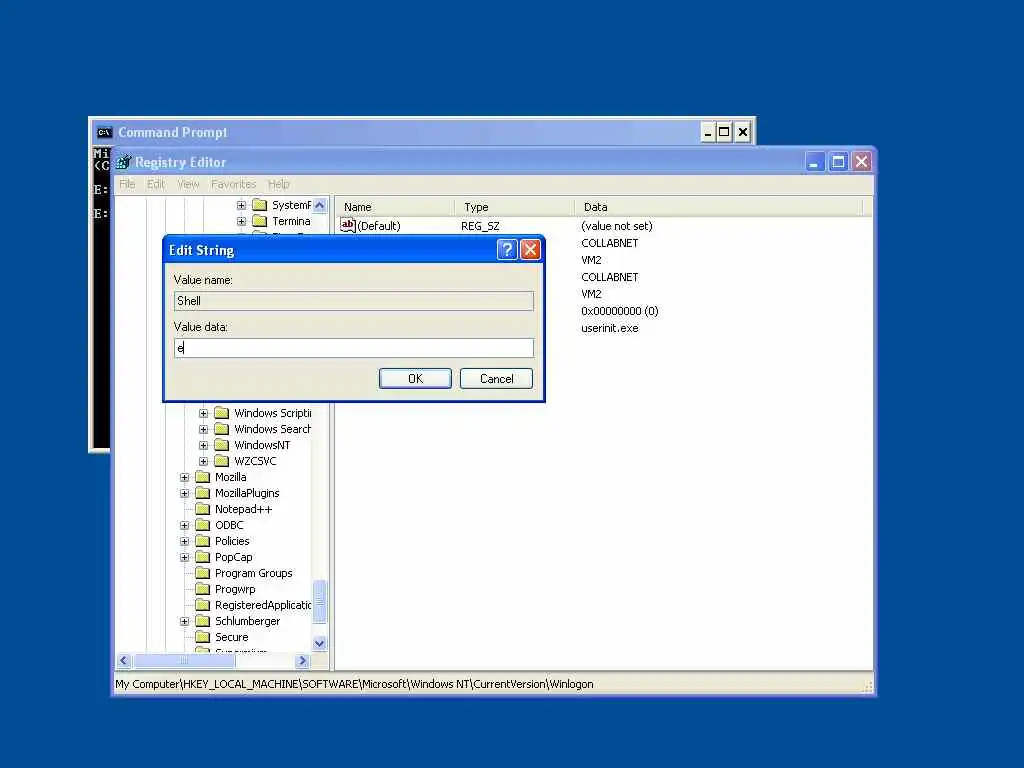Click the (Default) string value icon
This screenshot has width=1024, height=768.
347,225
